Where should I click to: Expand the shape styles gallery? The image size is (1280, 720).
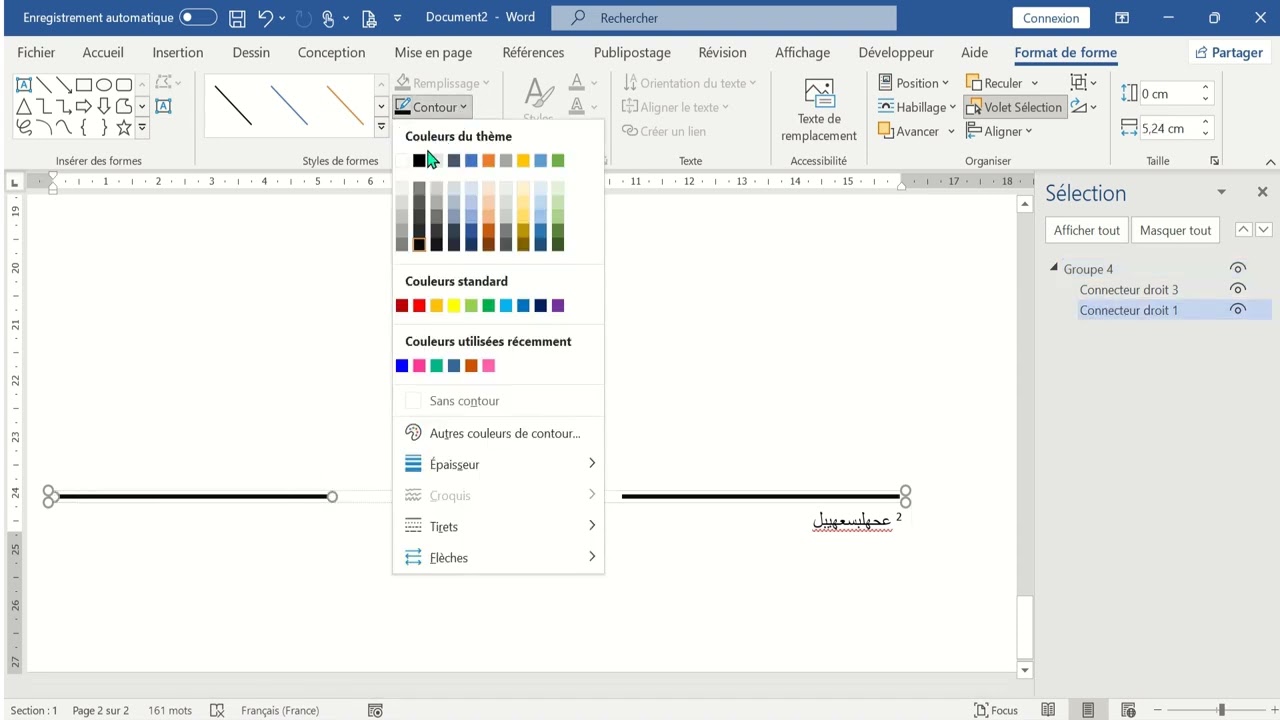click(381, 127)
